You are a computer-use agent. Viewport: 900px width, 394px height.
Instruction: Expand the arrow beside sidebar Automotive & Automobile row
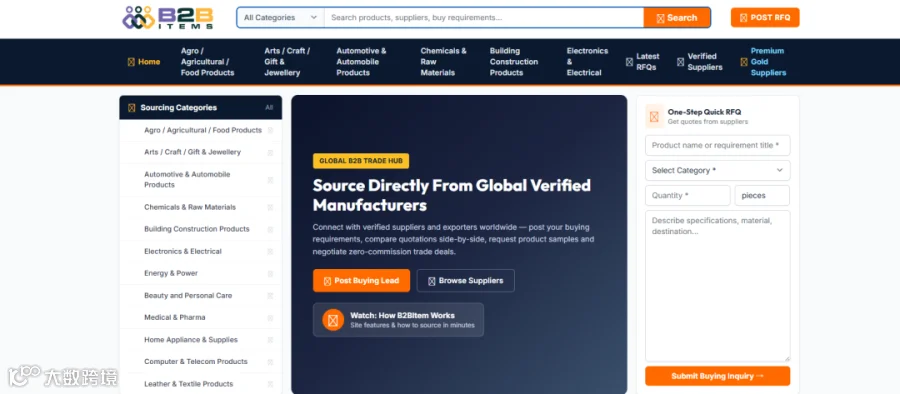pyautogui.click(x=270, y=180)
